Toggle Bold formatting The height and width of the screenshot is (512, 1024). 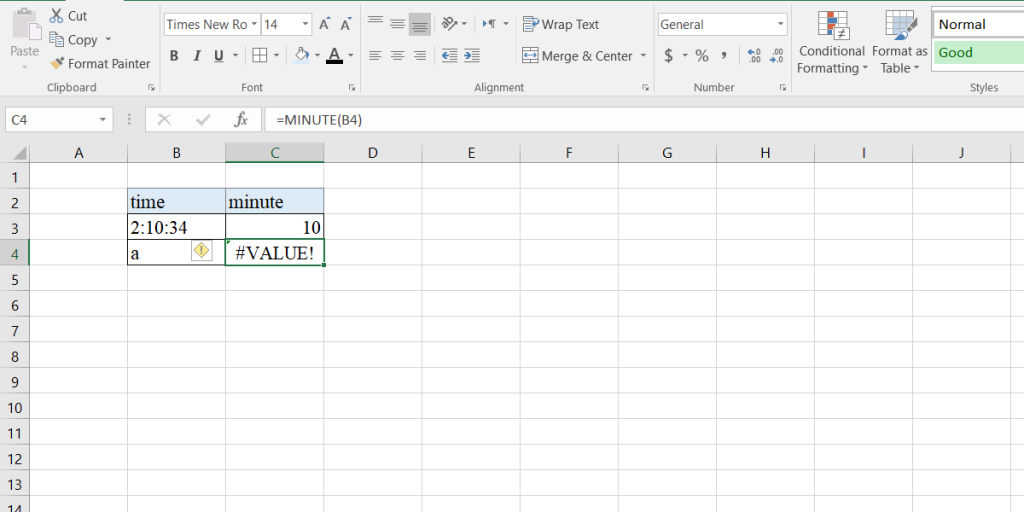pyautogui.click(x=174, y=56)
